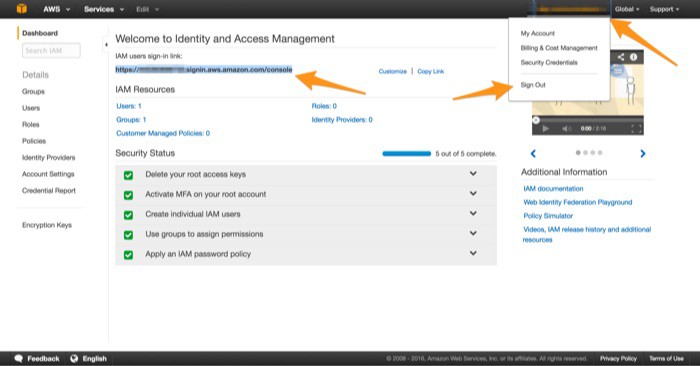Click the orange AWS cube logo
This screenshot has width=700, height=366.
(x=21, y=8)
